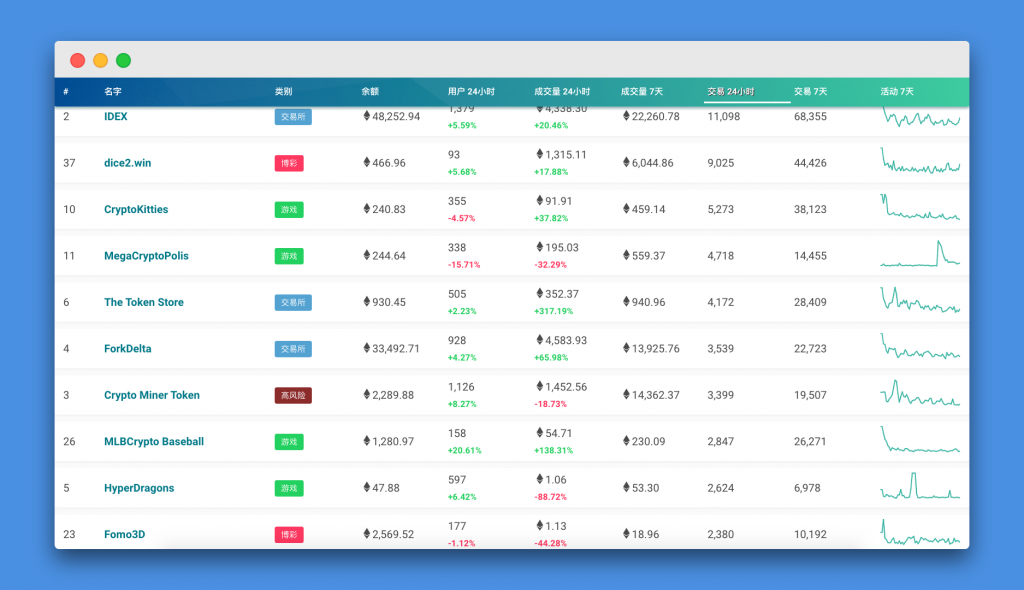View MLBCrypto Baseball activity sparkline

(920, 439)
